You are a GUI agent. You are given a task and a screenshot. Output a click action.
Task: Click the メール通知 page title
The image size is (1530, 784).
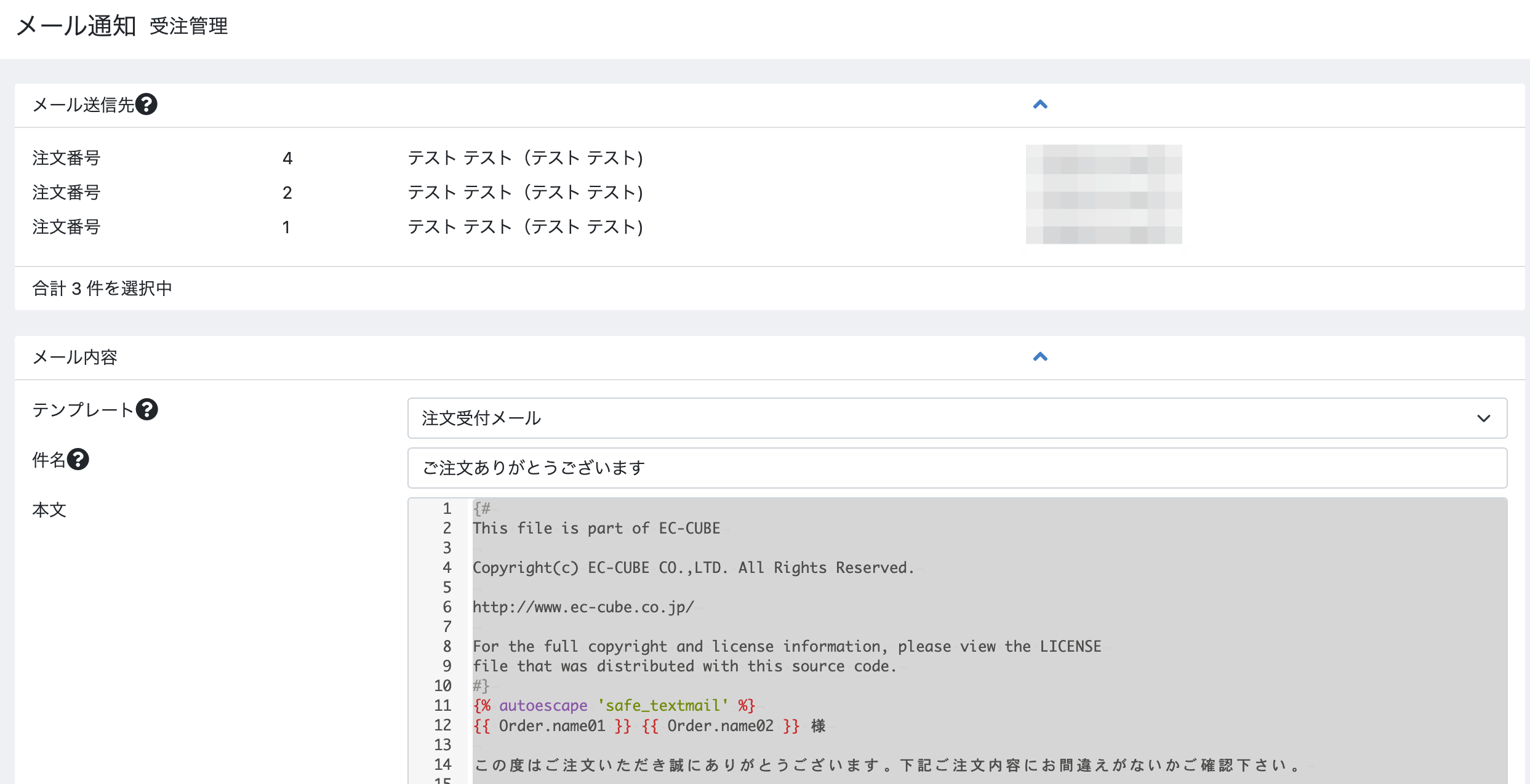pos(76,26)
